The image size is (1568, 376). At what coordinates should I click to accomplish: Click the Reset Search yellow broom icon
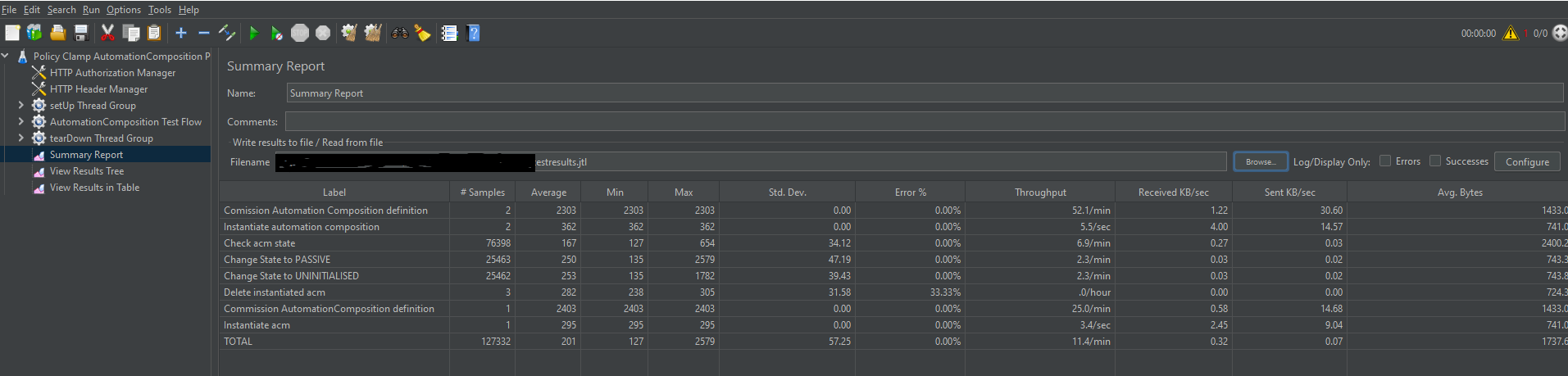click(423, 33)
